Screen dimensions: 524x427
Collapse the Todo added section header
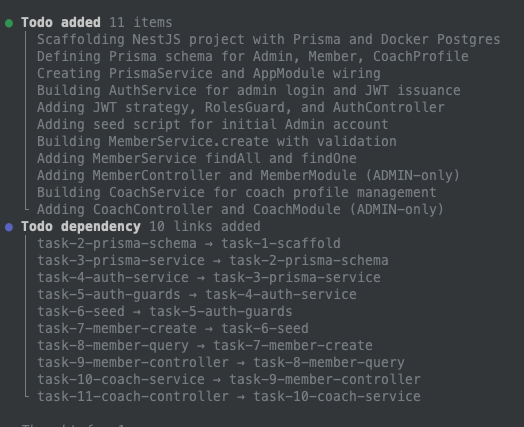97,23
